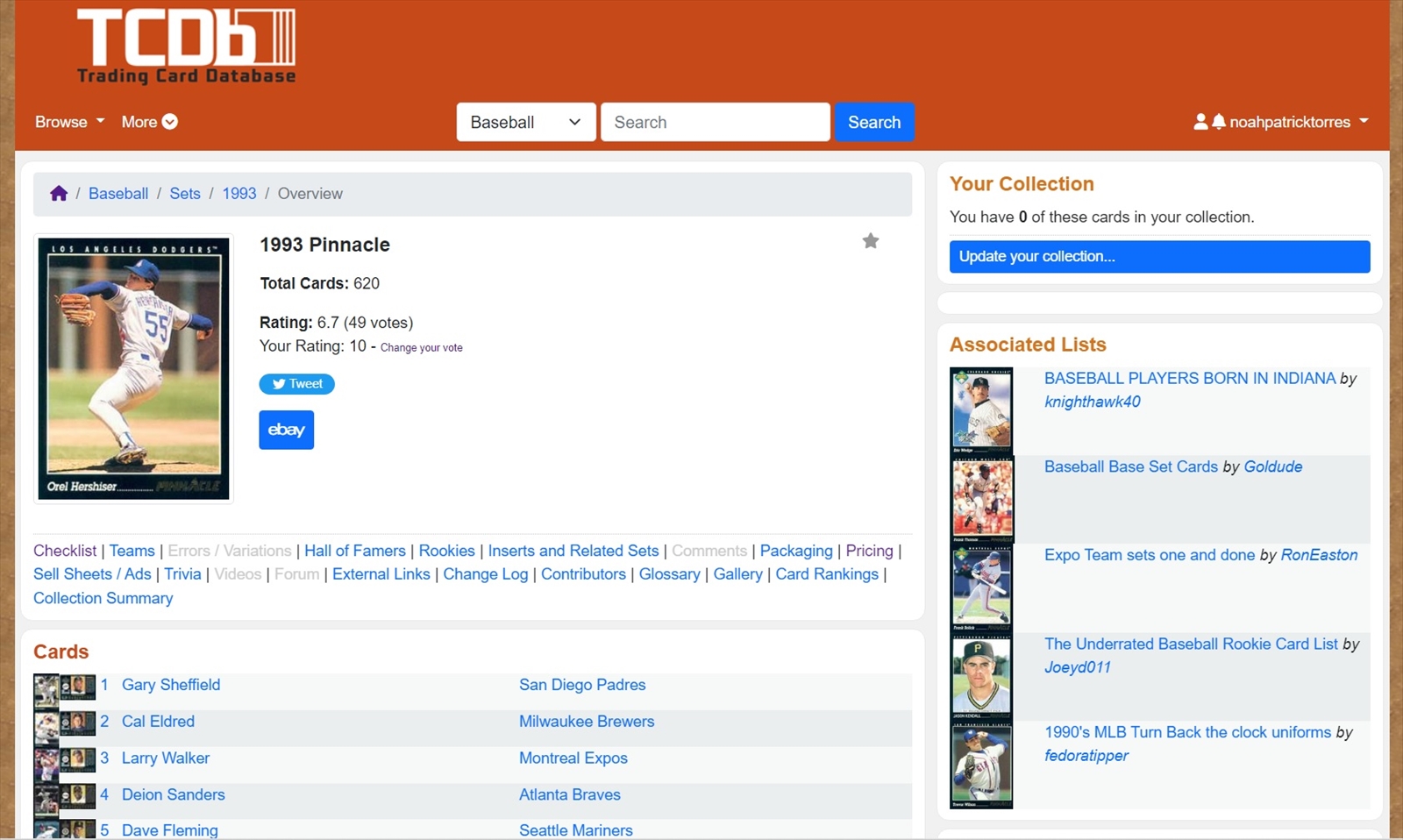Open the Baseball sport selector dropdown

pyautogui.click(x=526, y=122)
